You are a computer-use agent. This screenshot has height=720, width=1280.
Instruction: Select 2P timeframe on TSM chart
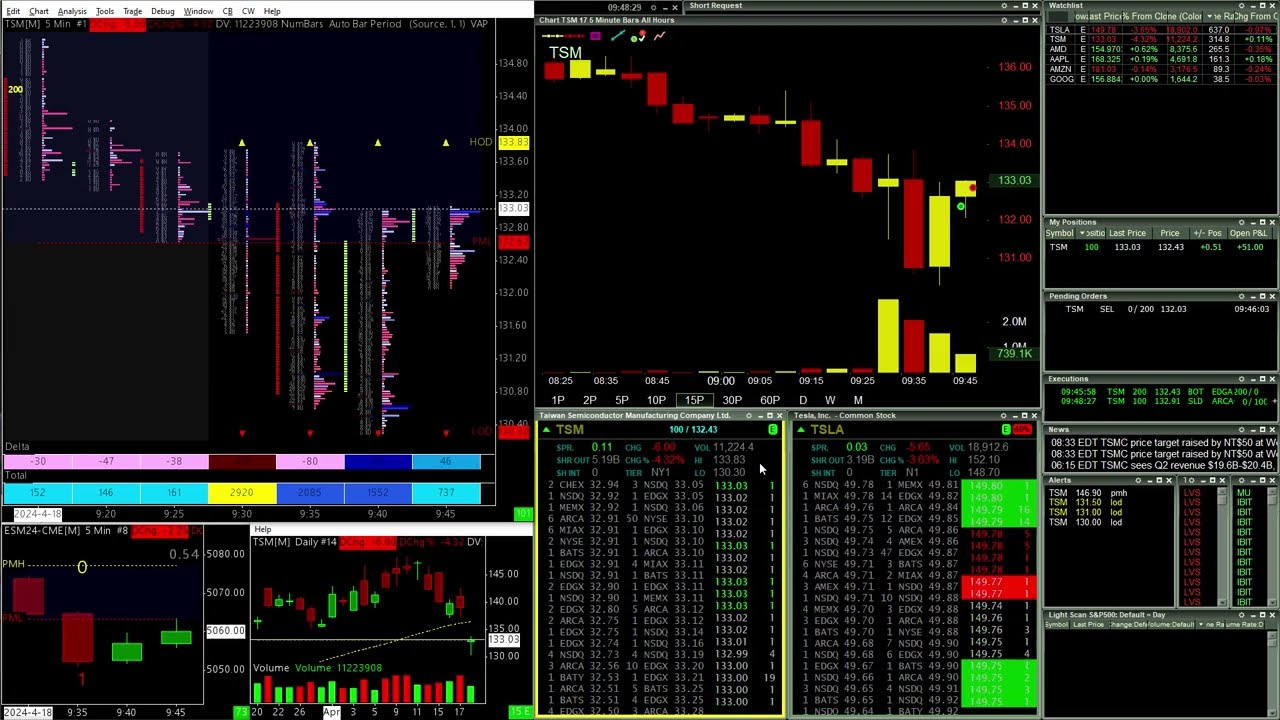tap(589, 400)
